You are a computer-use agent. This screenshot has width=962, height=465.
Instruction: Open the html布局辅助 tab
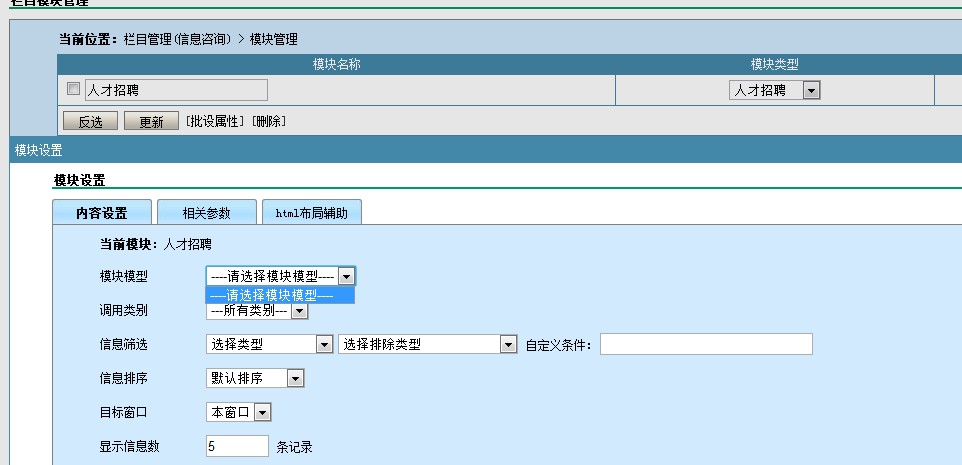[x=311, y=213]
